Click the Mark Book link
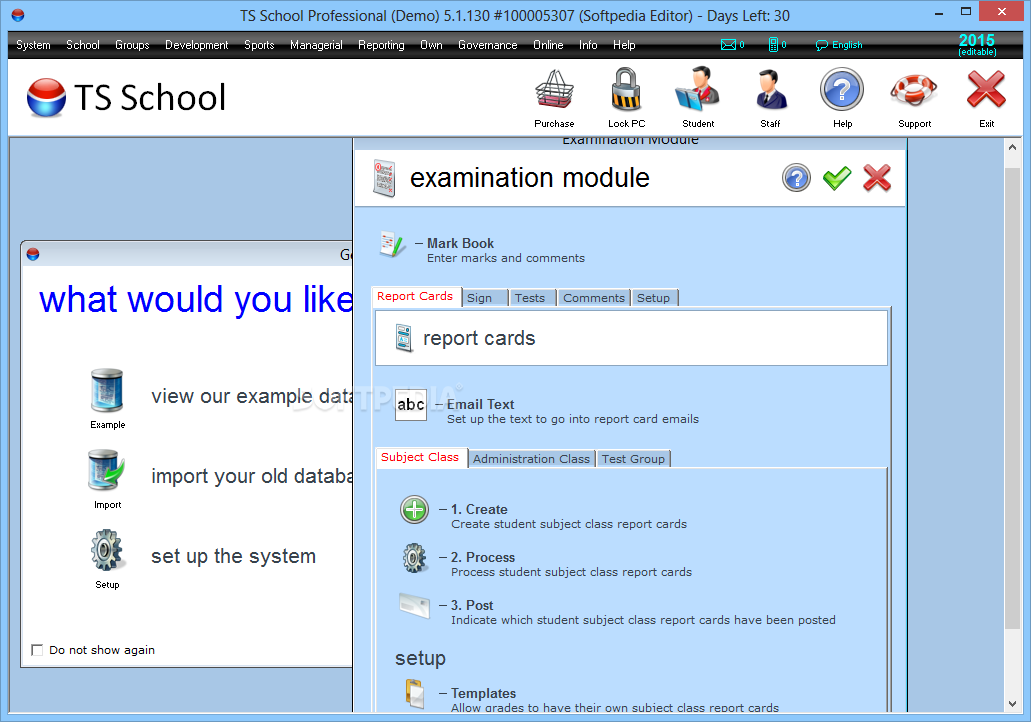Image resolution: width=1031 pixels, height=722 pixels. tap(460, 243)
